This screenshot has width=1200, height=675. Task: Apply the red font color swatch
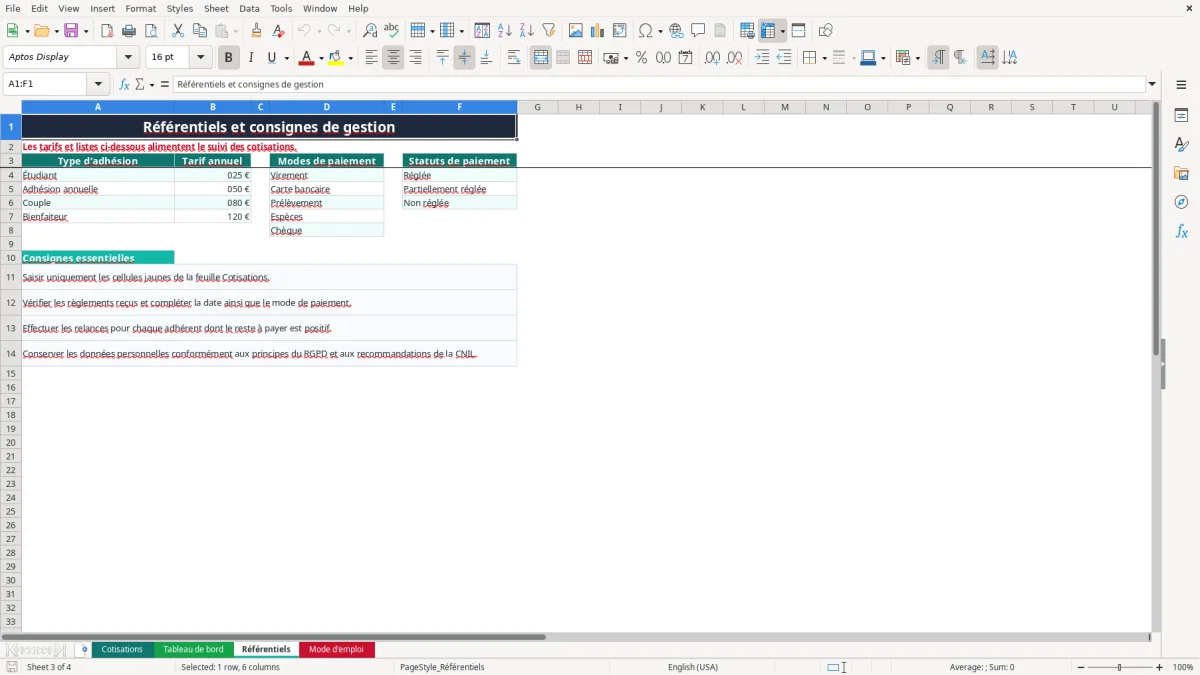click(x=307, y=58)
